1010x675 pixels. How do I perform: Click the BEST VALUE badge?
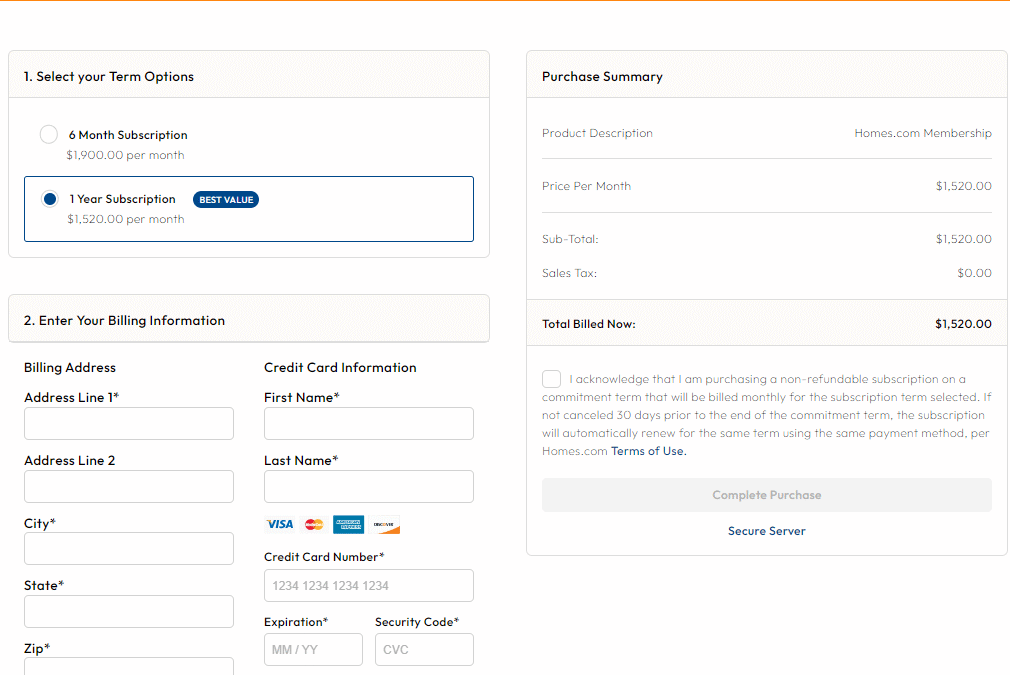(226, 200)
